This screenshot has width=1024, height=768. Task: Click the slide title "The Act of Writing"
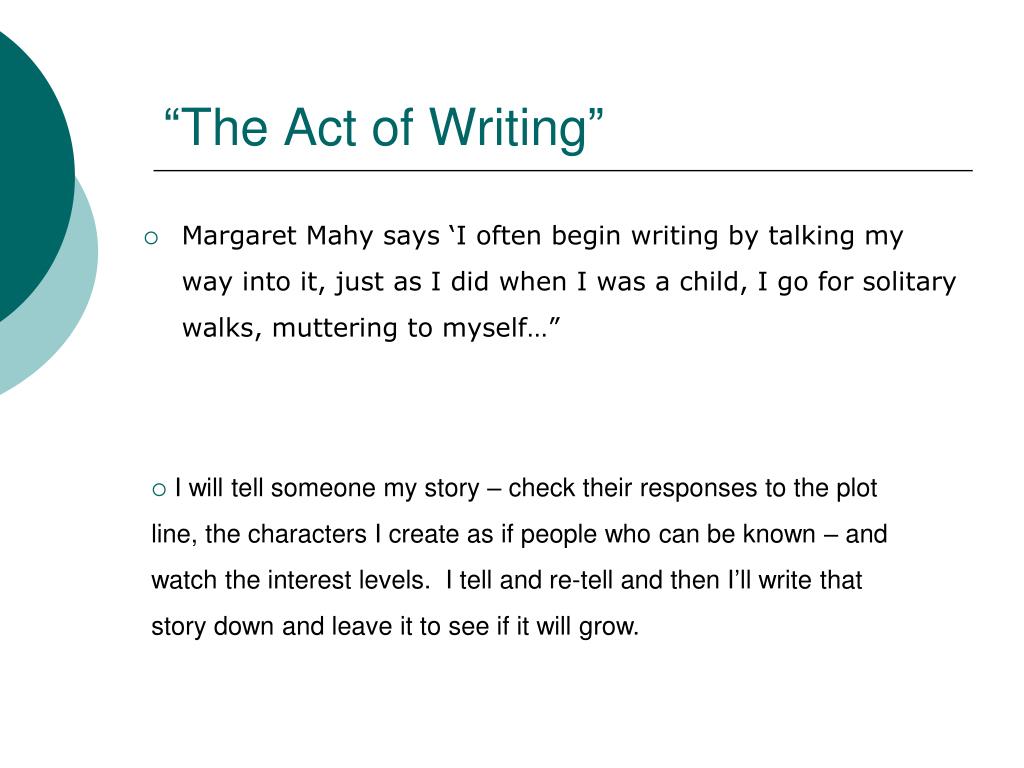click(383, 127)
